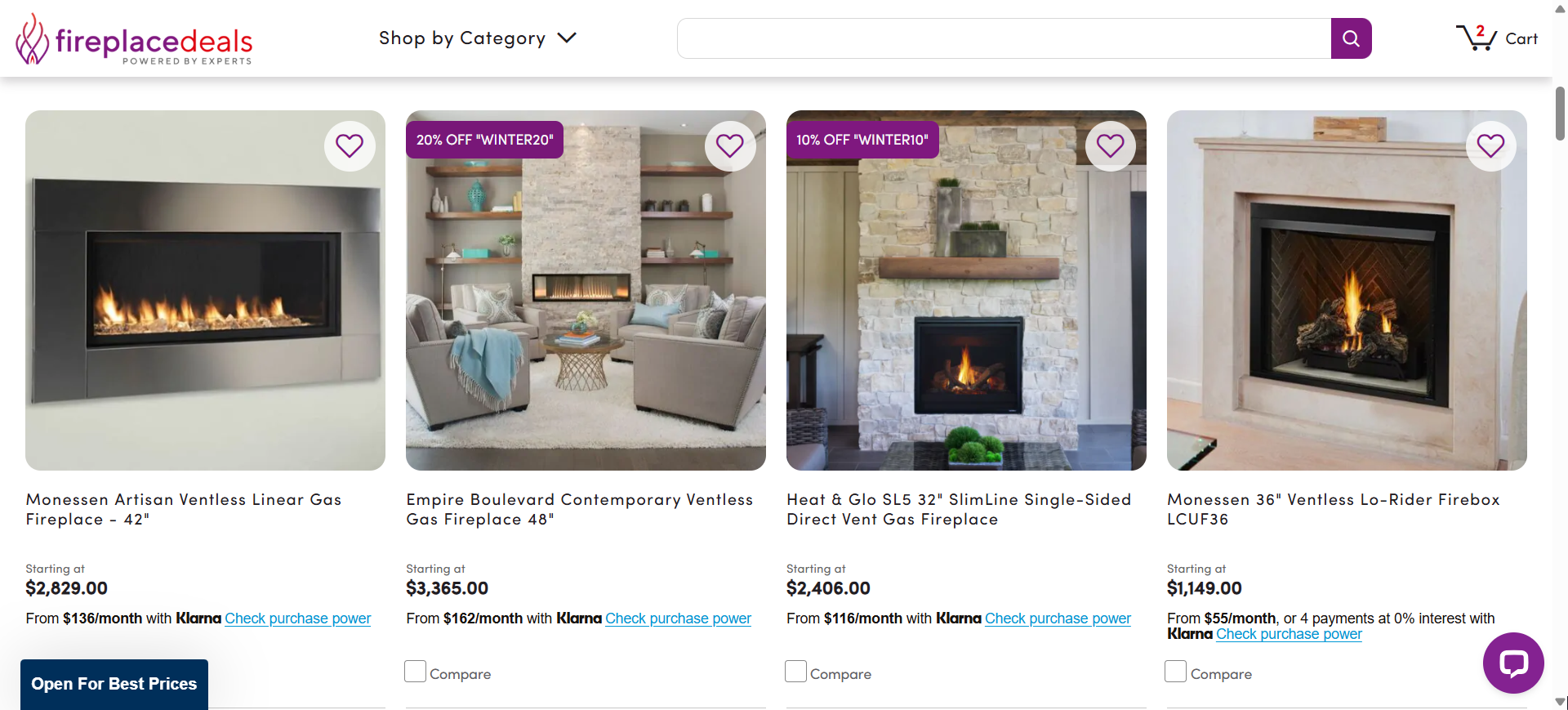Click the Open For Best Prices button
This screenshot has width=1568, height=710.
coord(114,684)
